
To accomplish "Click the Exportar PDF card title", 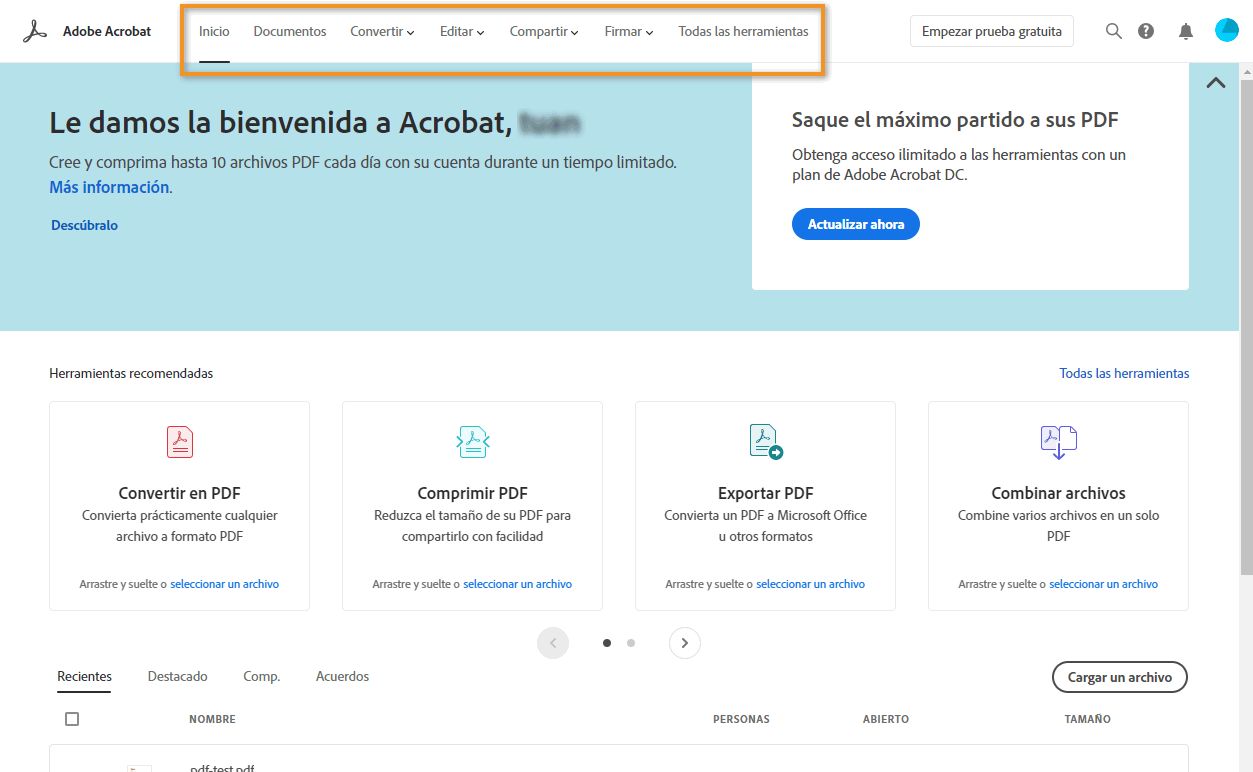I will click(x=766, y=493).
